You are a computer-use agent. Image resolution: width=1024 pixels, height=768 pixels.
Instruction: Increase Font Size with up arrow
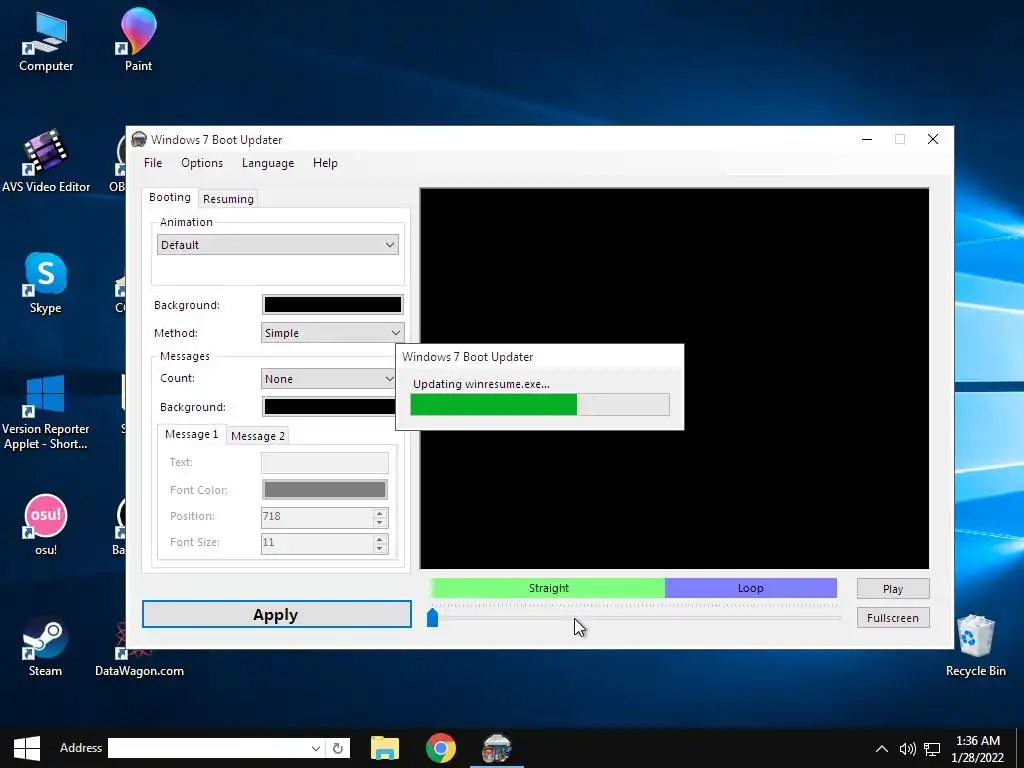[379, 539]
